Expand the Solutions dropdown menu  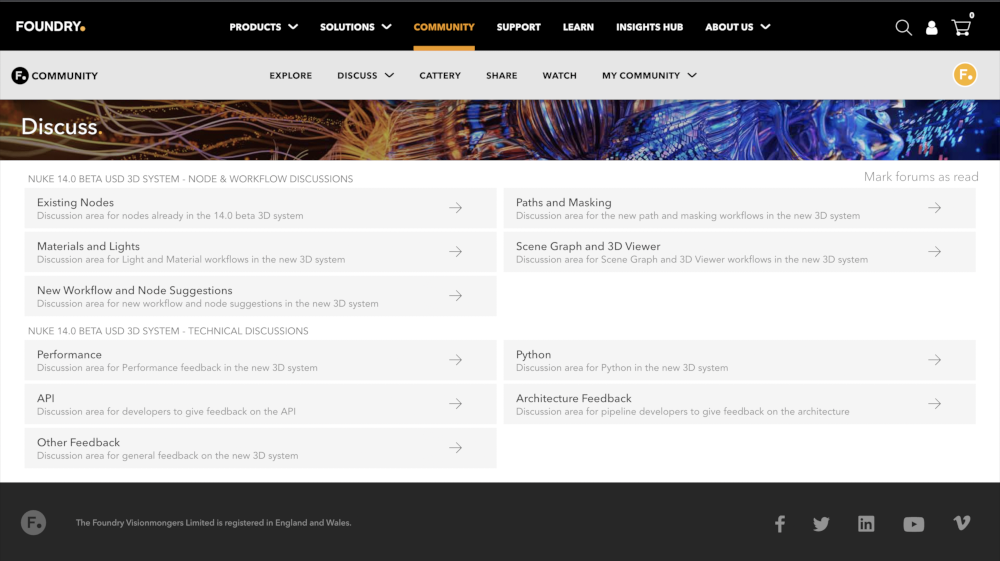click(x=355, y=27)
